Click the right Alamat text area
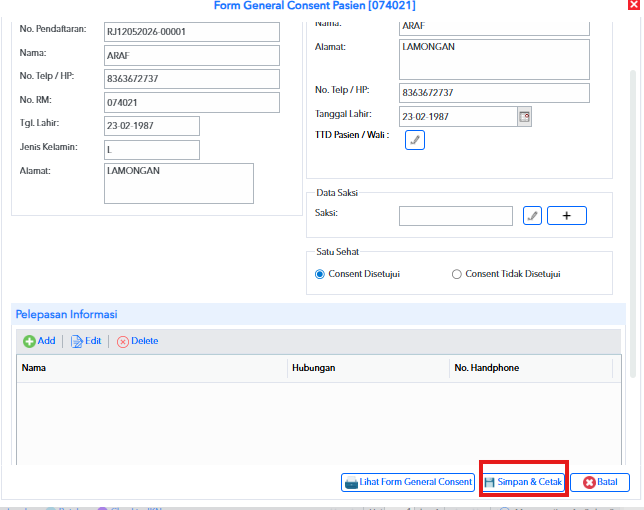The width and height of the screenshot is (644, 510). [x=494, y=59]
